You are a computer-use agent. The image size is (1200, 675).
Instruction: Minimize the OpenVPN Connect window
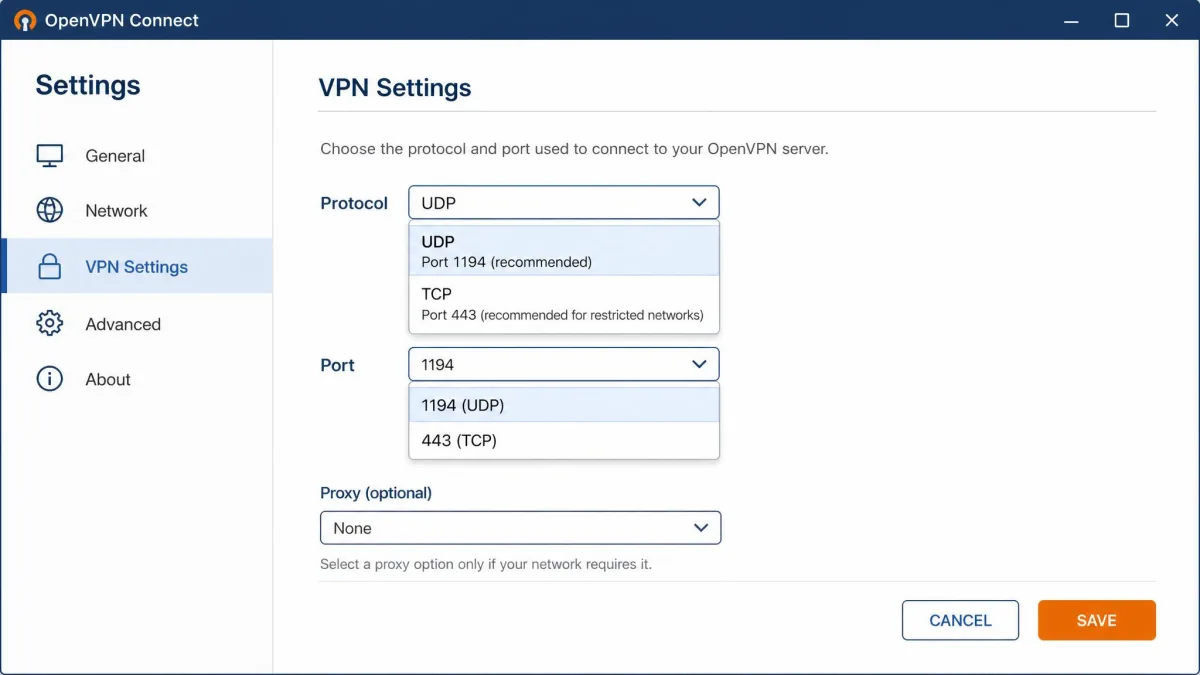(x=1070, y=20)
